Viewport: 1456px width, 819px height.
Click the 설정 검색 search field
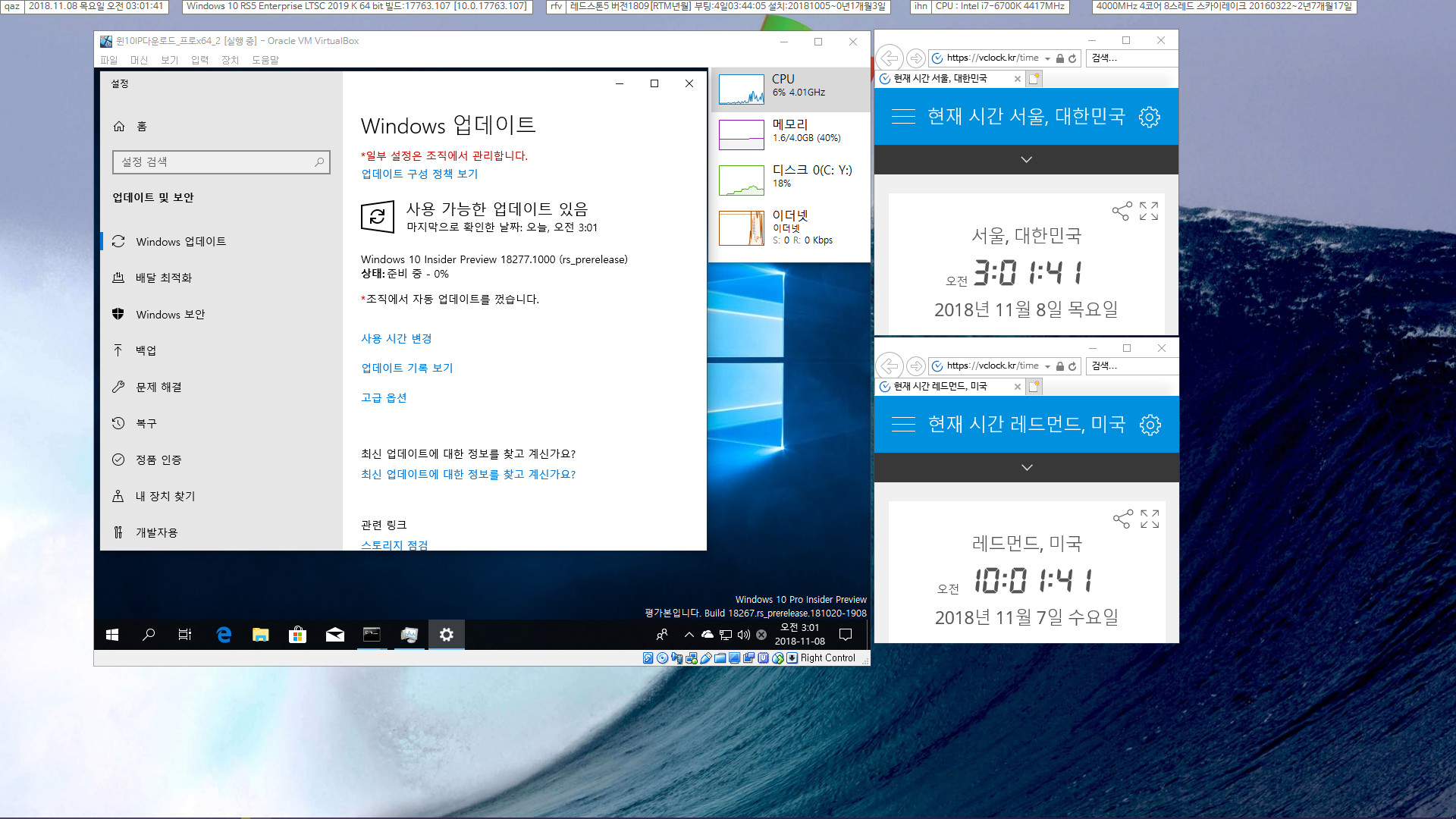click(221, 162)
